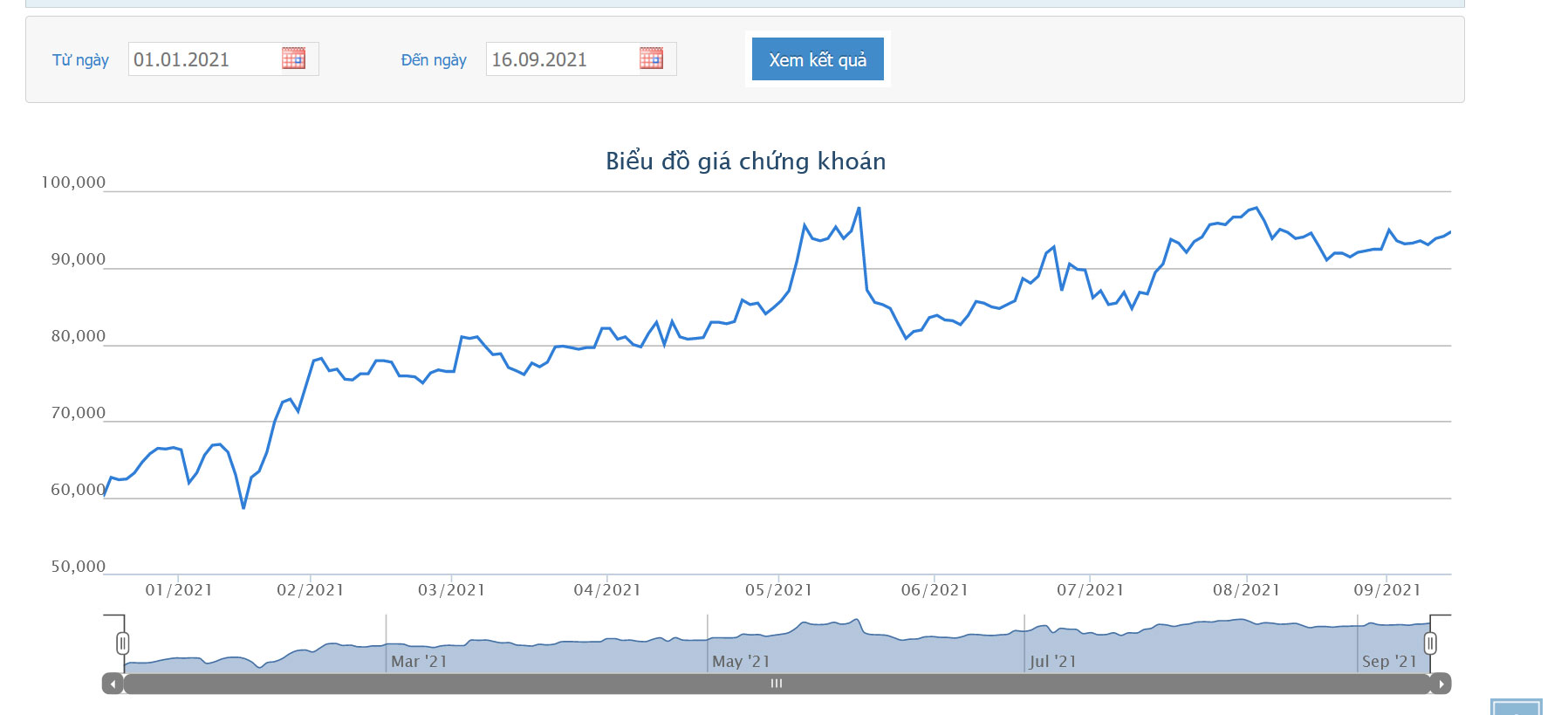Viewport: 1568px width, 715px height.
Task: Click the 08/2021 x-axis label
Action: [x=1246, y=590]
